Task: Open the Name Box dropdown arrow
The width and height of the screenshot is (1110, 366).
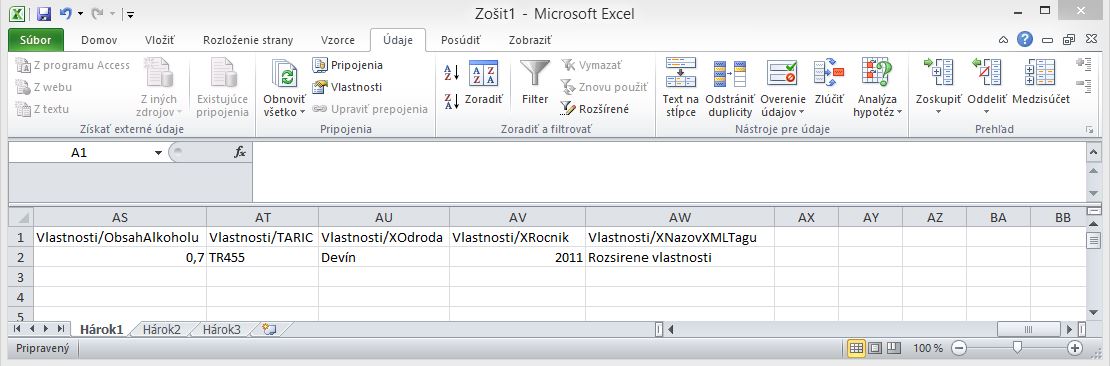Action: (159, 153)
